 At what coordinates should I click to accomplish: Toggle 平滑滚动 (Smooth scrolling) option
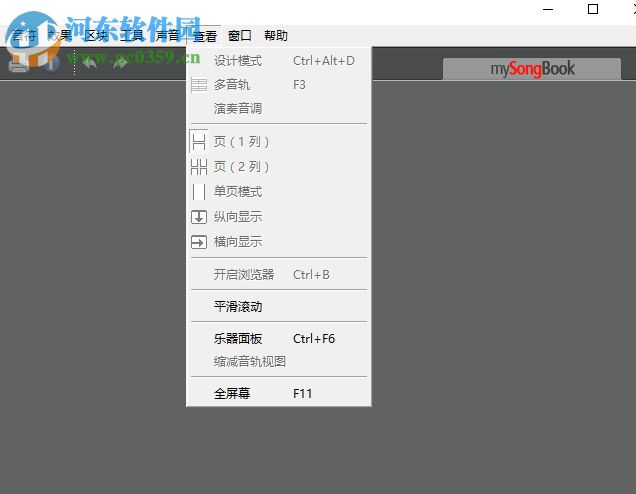tap(279, 306)
